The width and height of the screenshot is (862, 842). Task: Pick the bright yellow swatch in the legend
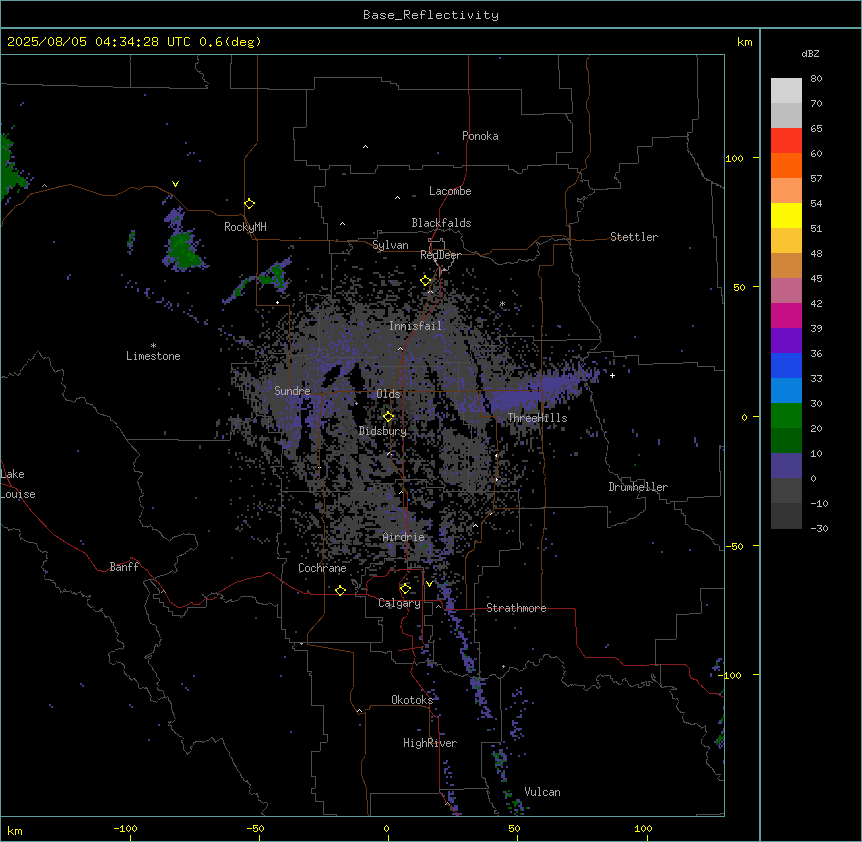(786, 215)
